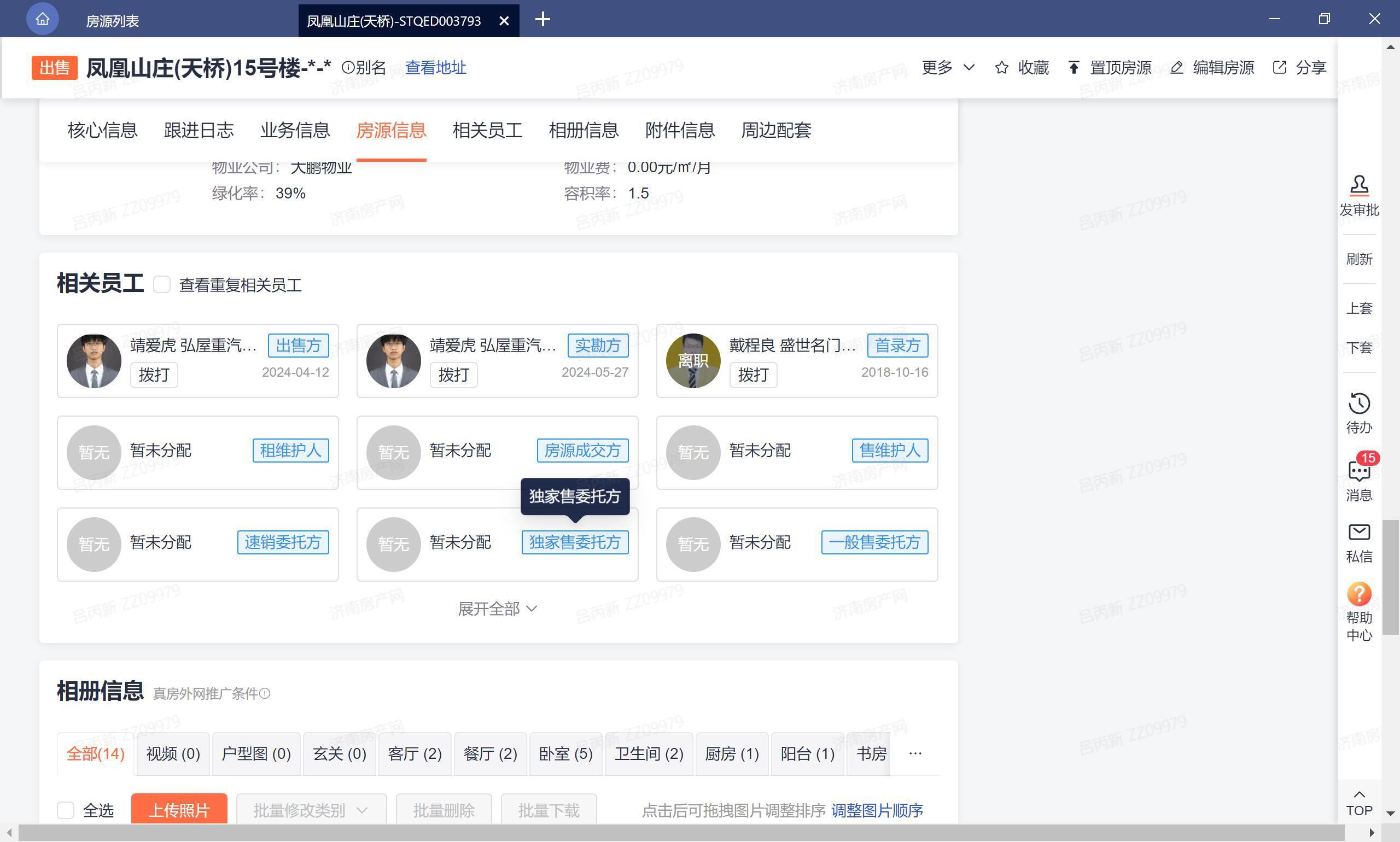Click 靖爱虎's avatar on the 实勘方 card

(x=393, y=361)
